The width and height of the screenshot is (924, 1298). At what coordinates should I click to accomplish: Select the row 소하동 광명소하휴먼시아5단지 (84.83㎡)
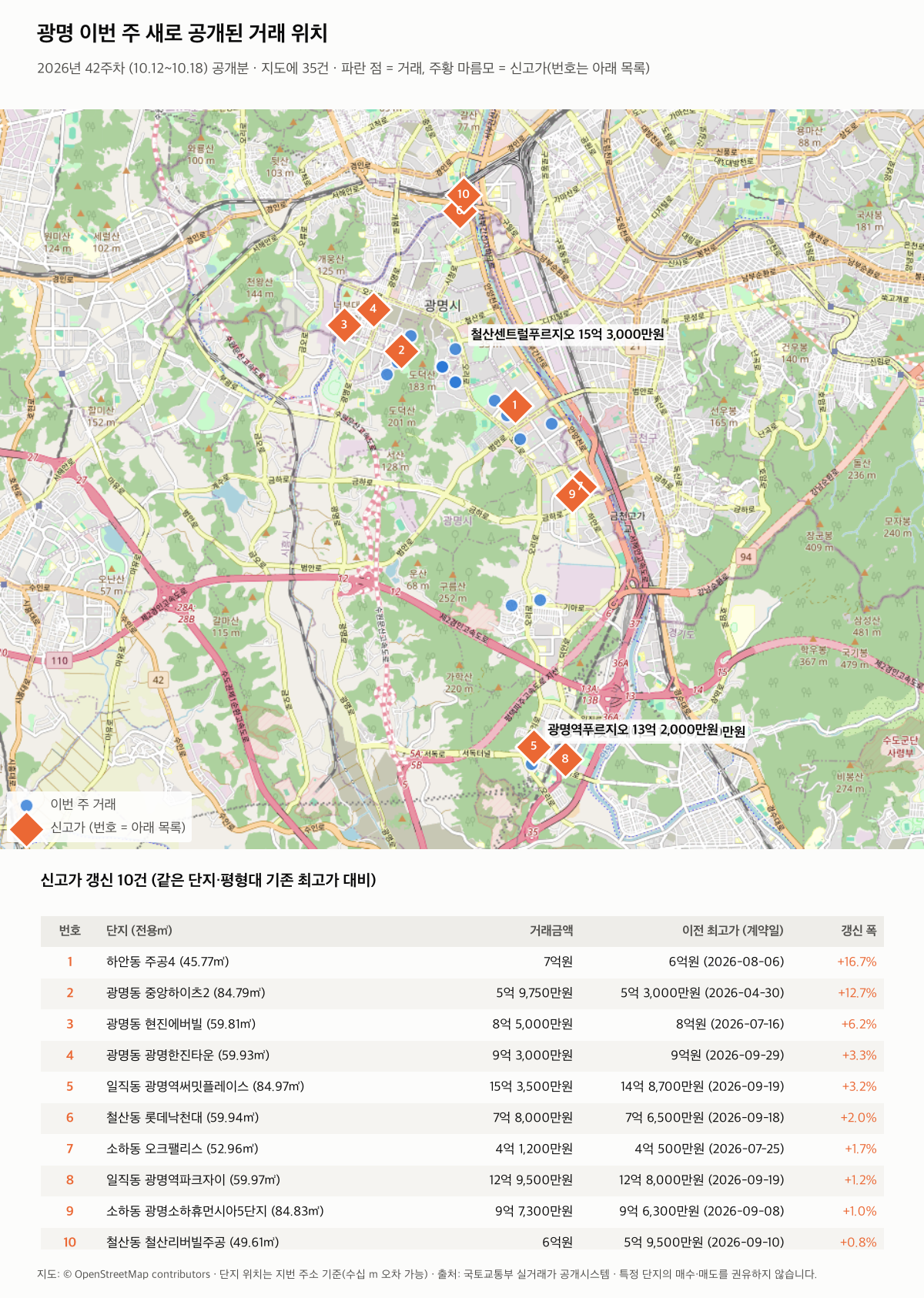click(462, 1212)
